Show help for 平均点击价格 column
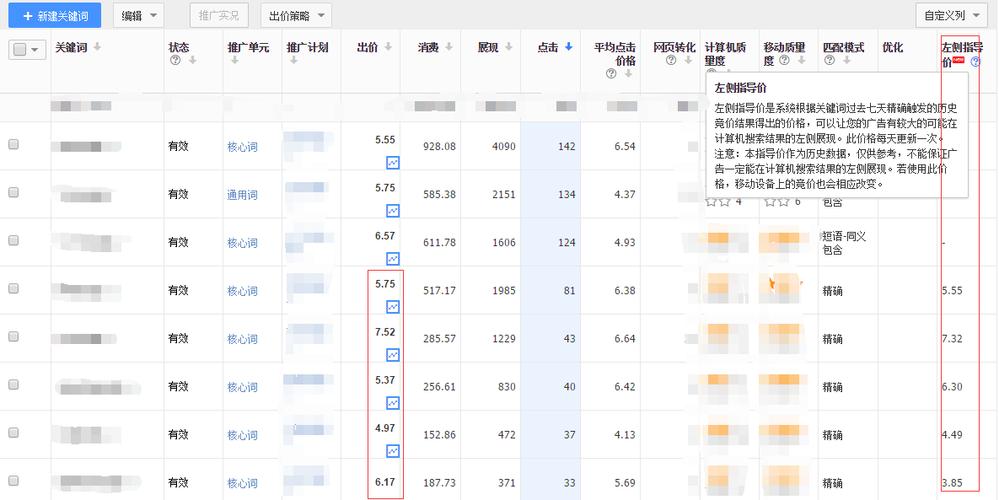 612,74
